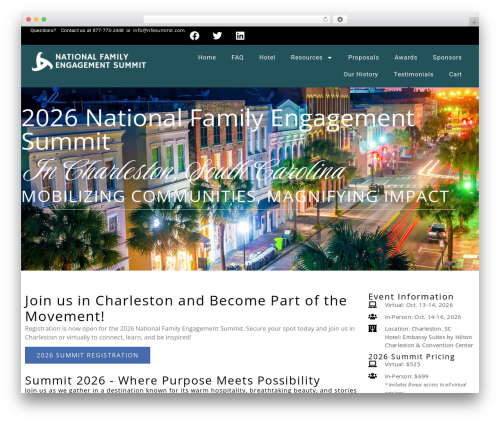Click the In-Person: $699 price text
This screenshot has width=500, height=423.
pos(406,376)
